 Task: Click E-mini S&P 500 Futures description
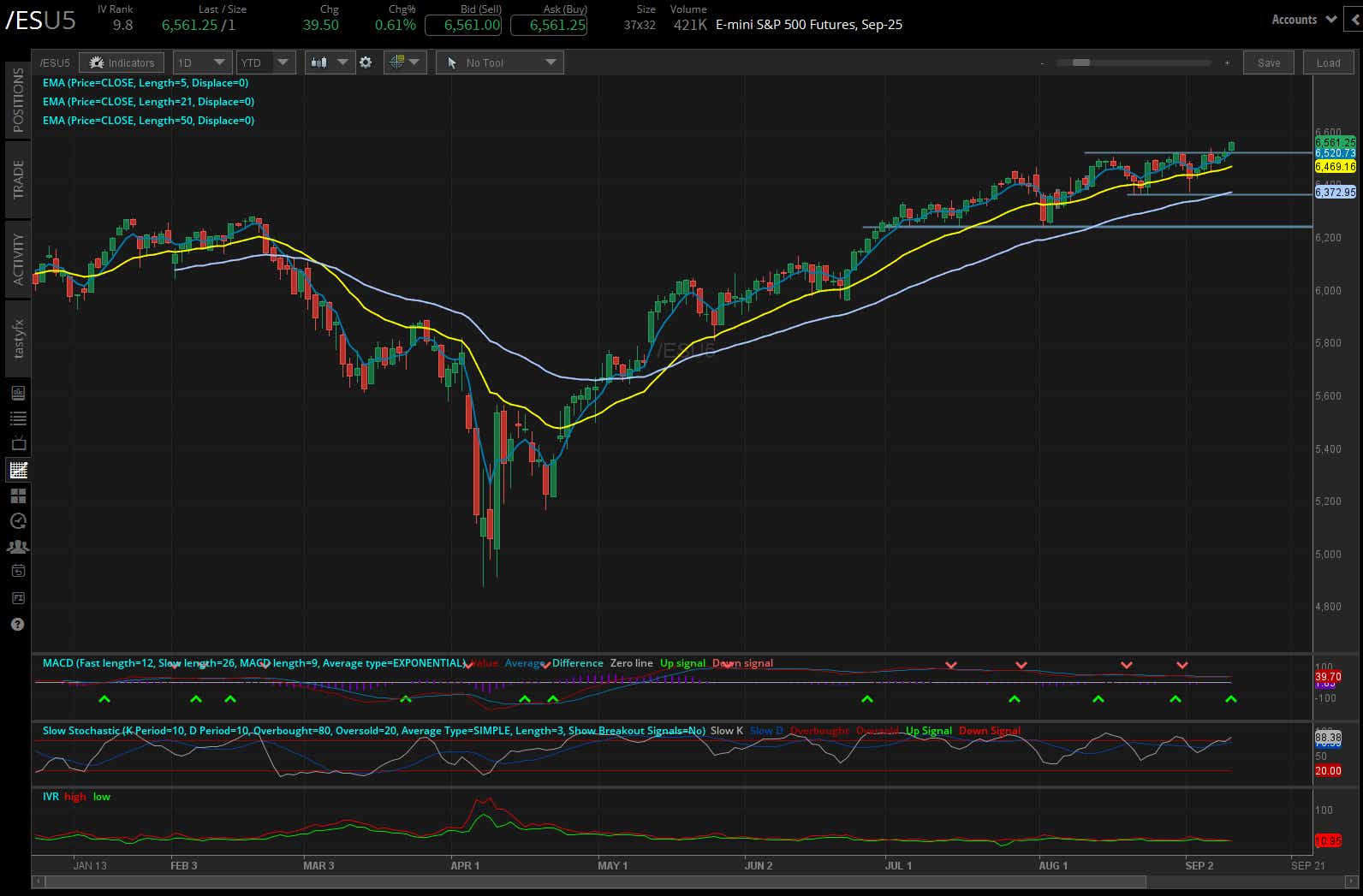(x=809, y=25)
